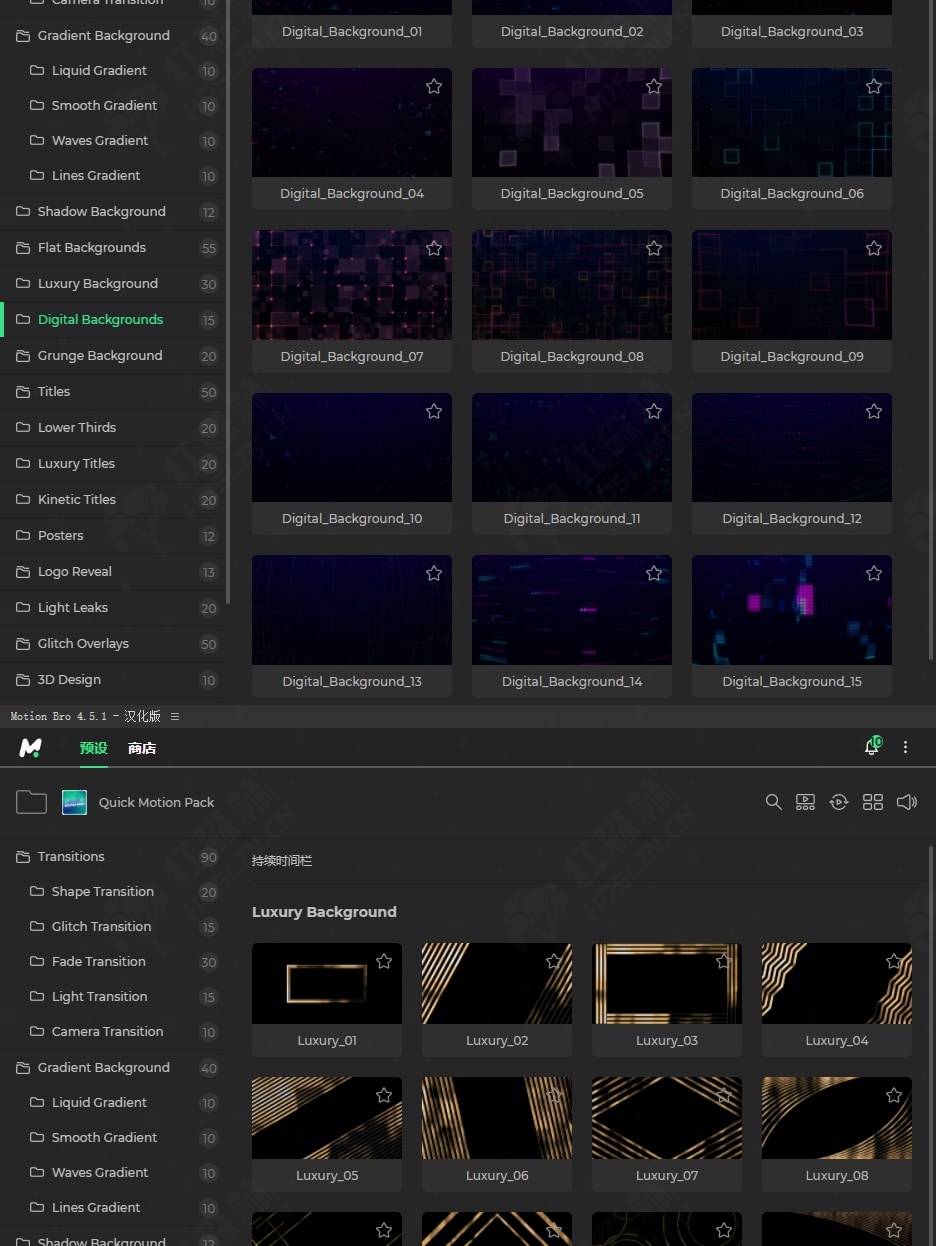
Task: Open the notifications bell
Action: 871,748
